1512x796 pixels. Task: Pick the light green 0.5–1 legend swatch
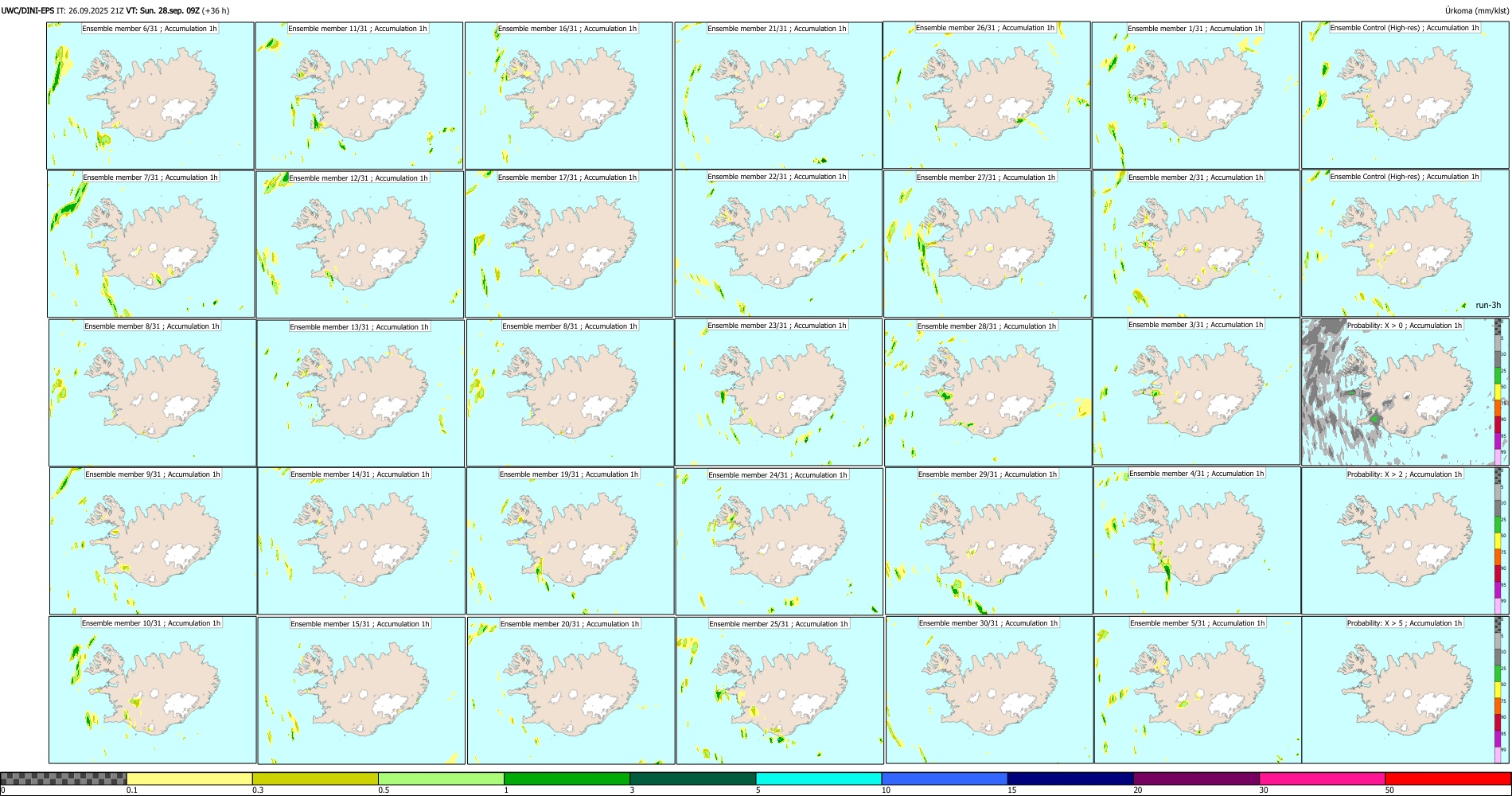pos(441,778)
